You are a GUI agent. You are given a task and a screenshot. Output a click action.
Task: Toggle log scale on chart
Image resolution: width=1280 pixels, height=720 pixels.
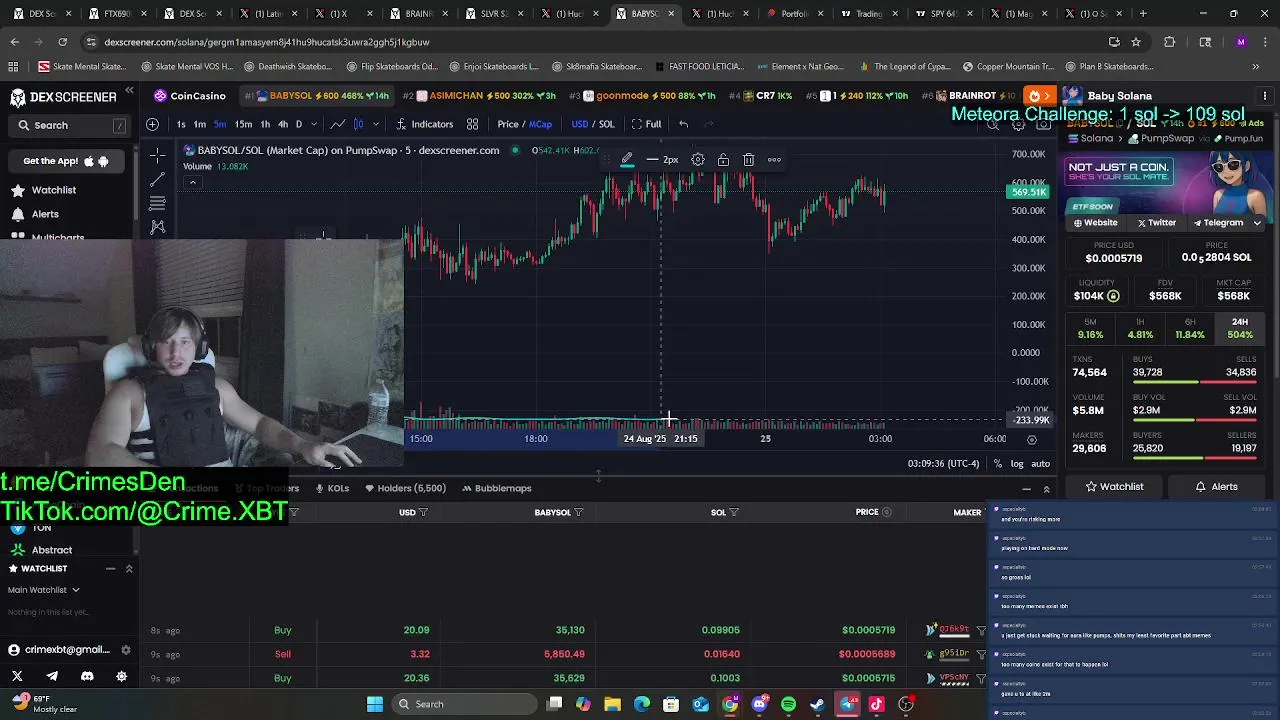(x=1017, y=464)
